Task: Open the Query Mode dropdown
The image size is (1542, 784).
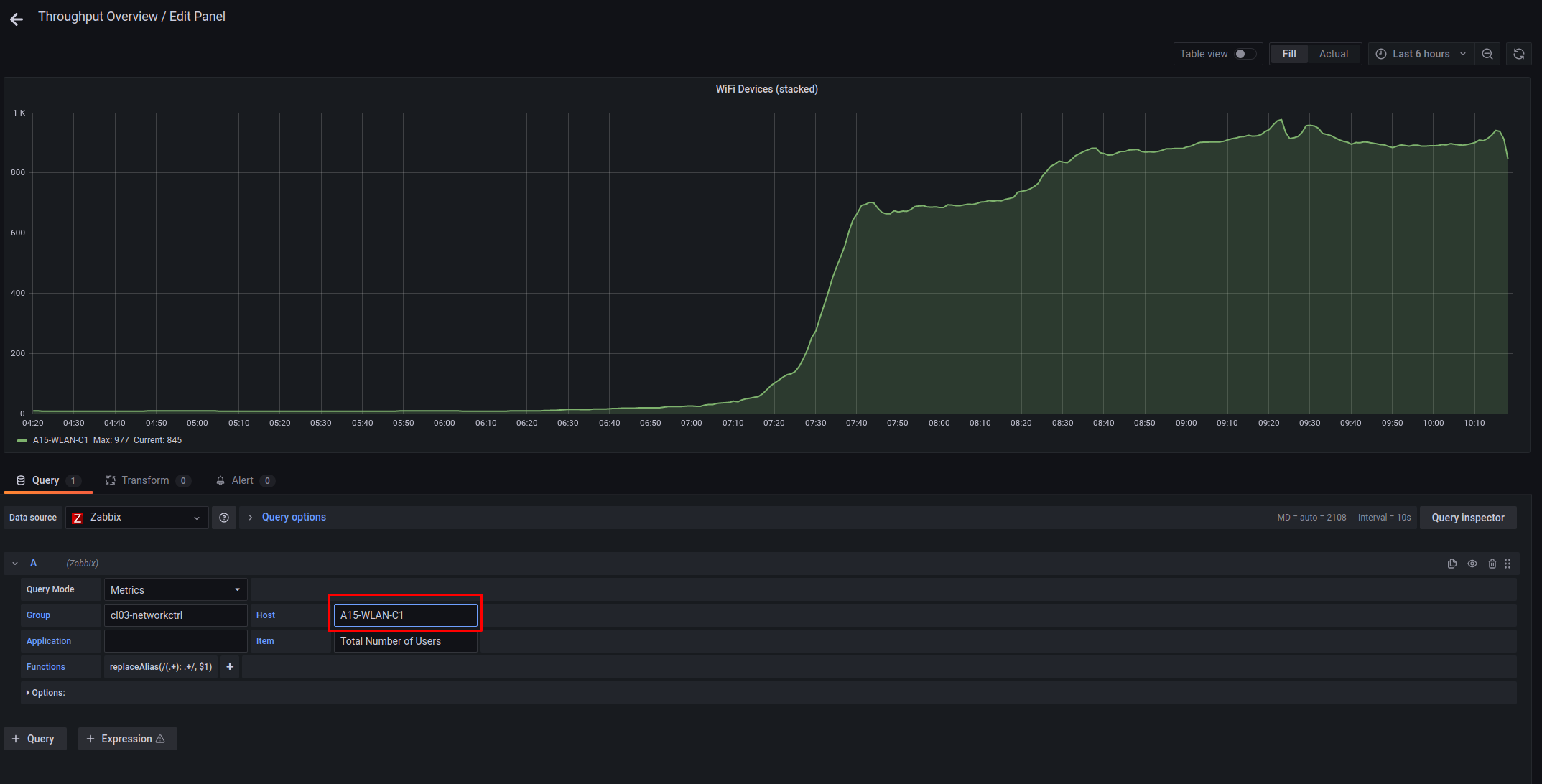Action: (x=175, y=589)
